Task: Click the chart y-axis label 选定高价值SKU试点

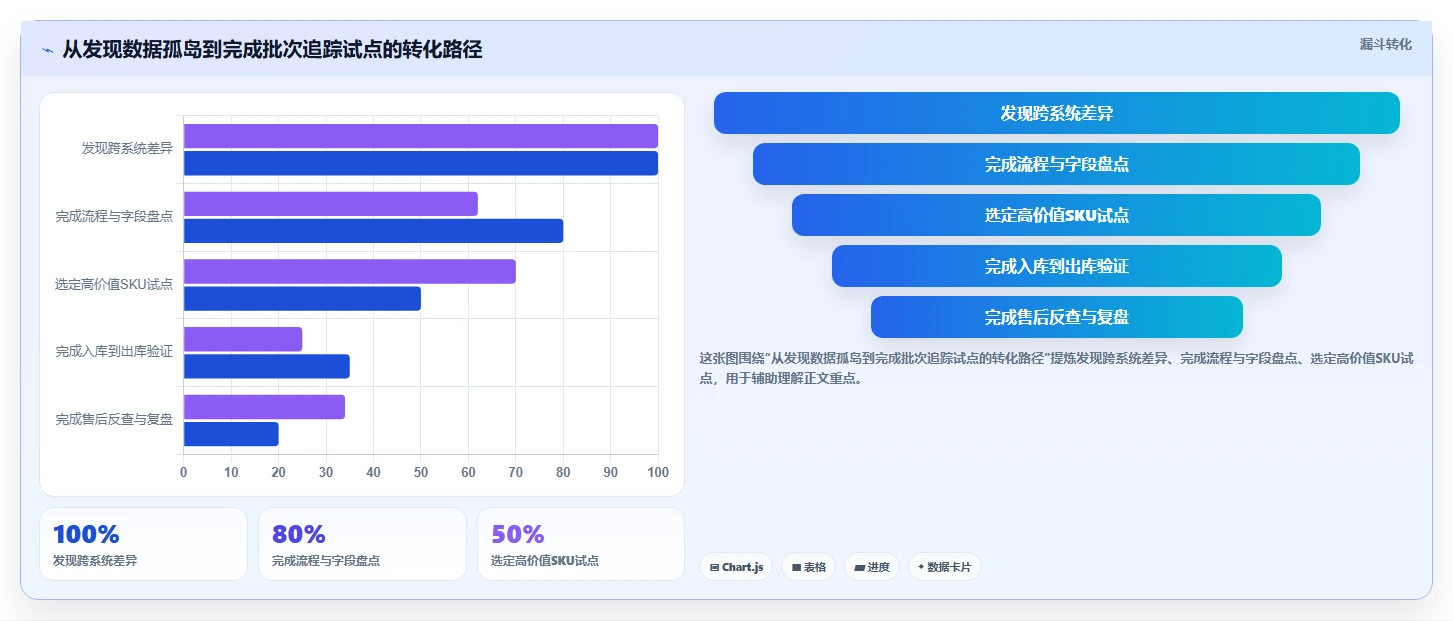Action: point(114,284)
